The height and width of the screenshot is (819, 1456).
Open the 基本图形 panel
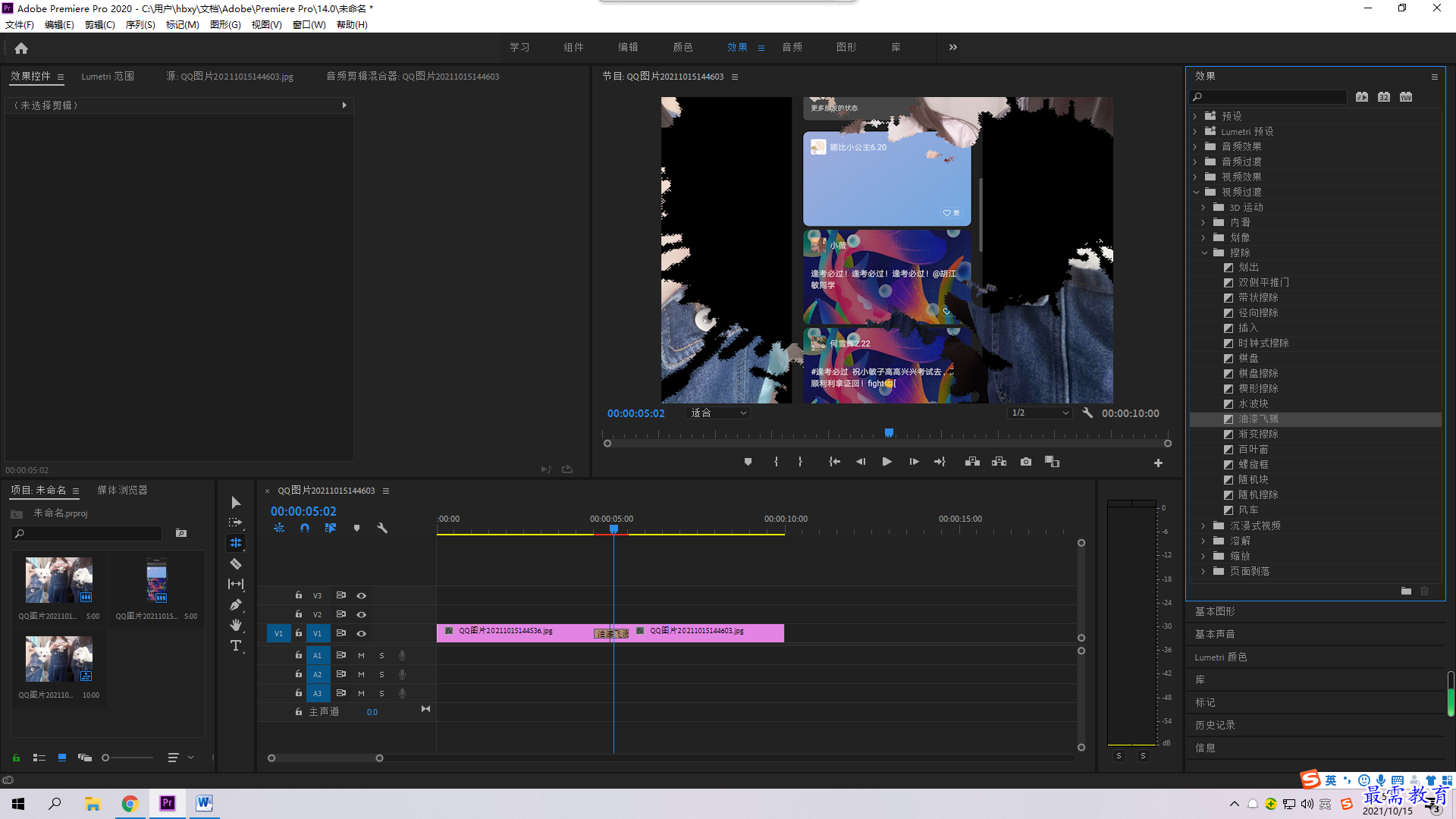tap(1215, 611)
